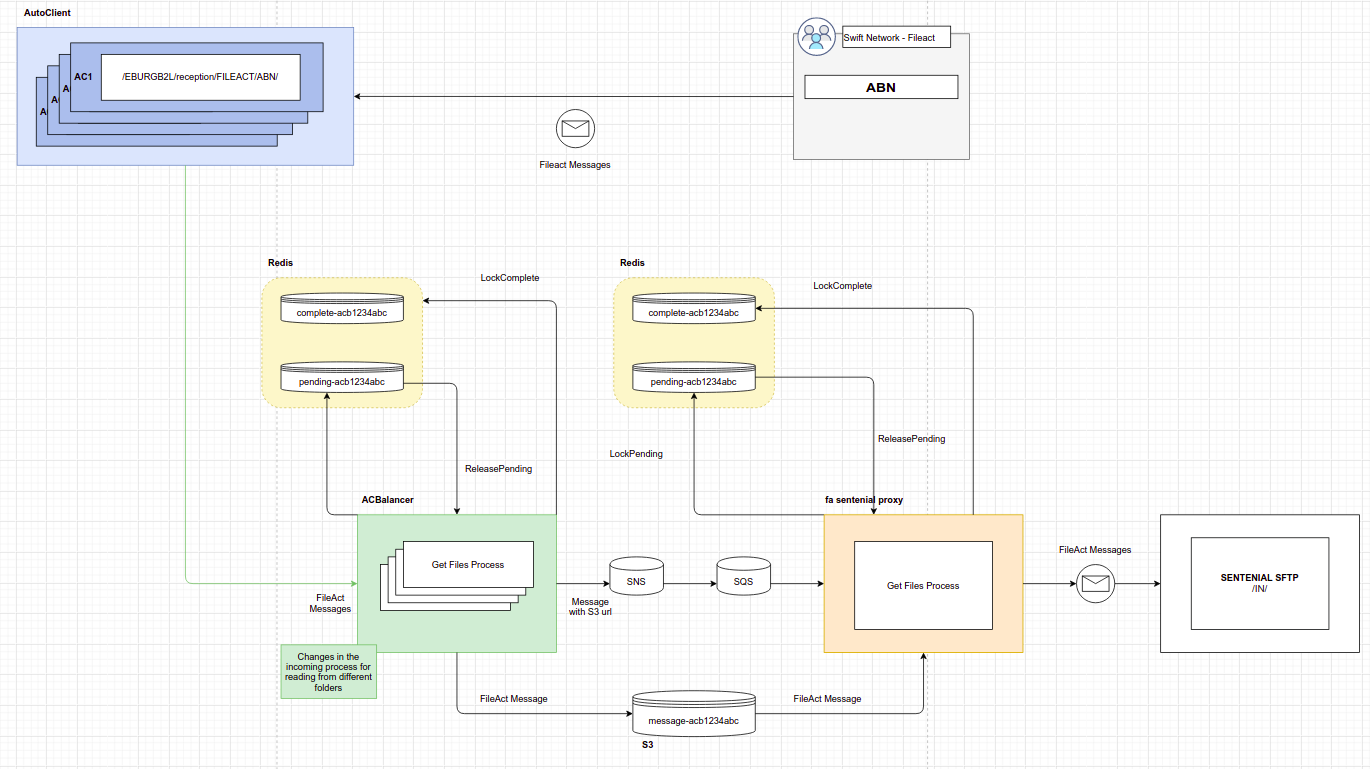The height and width of the screenshot is (769, 1370).
Task: Select left Redis complete-acb1234abc cylinder
Action: tap(342, 308)
